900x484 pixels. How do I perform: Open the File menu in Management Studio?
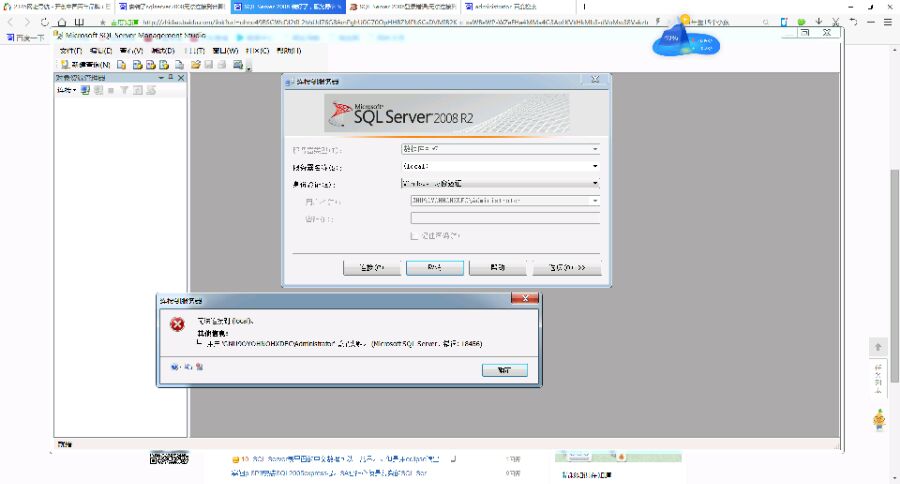click(x=71, y=51)
